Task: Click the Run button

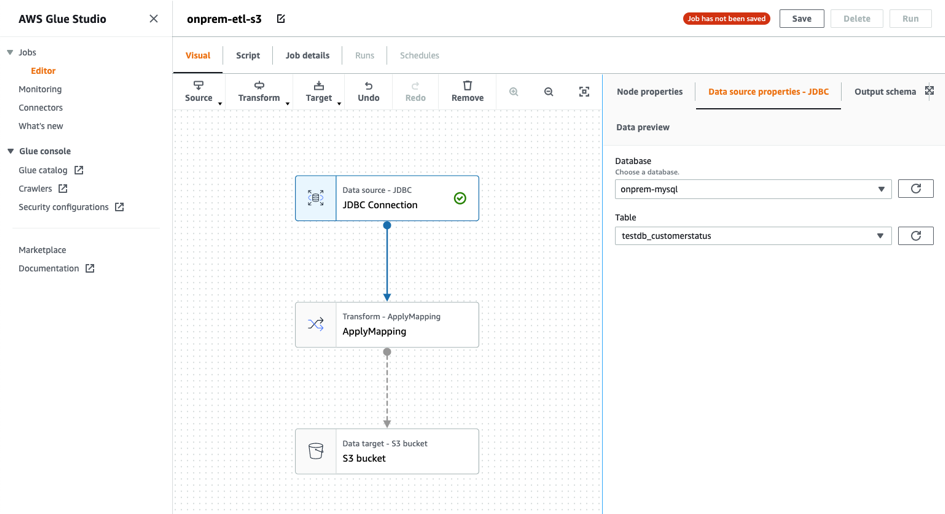Action: pyautogui.click(x=910, y=19)
